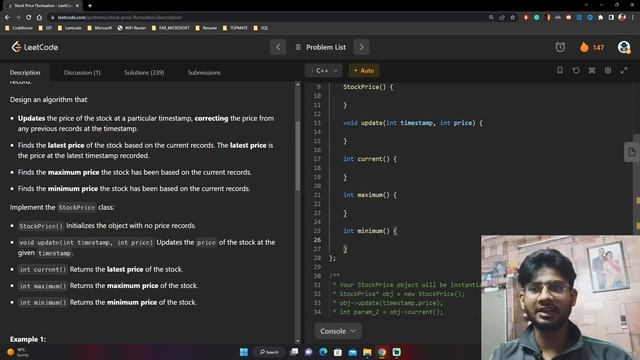Open the Chrome three-dot menu

tap(633, 17)
